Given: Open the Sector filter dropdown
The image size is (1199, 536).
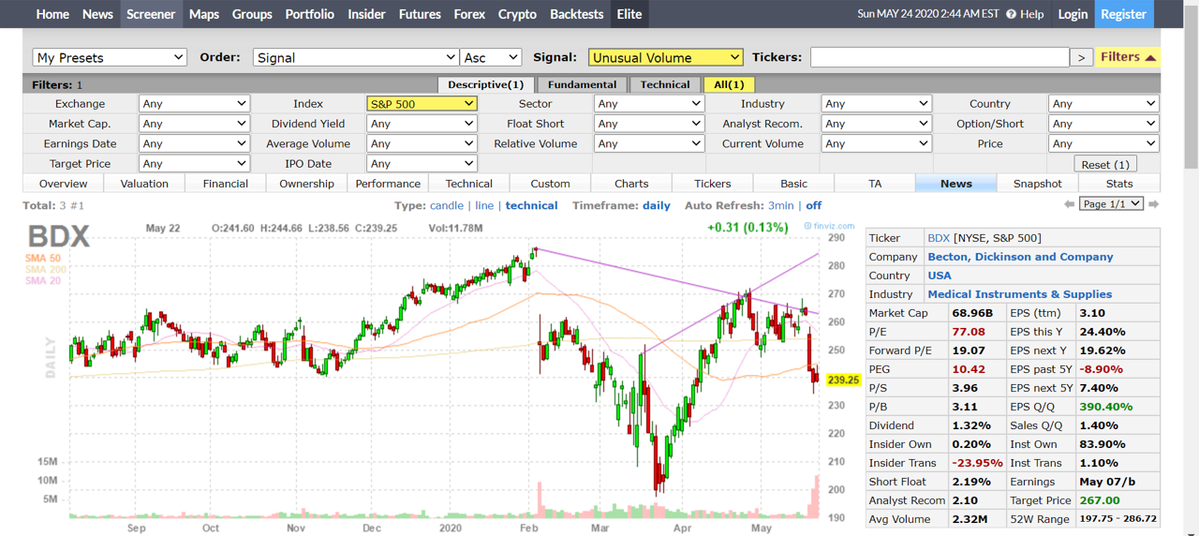Looking at the screenshot, I should (649, 103).
